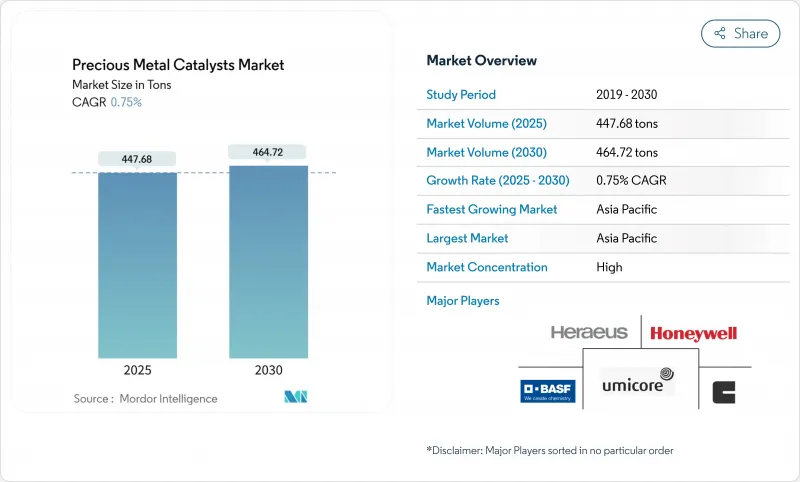Click the Largest Market row label

click(467, 238)
